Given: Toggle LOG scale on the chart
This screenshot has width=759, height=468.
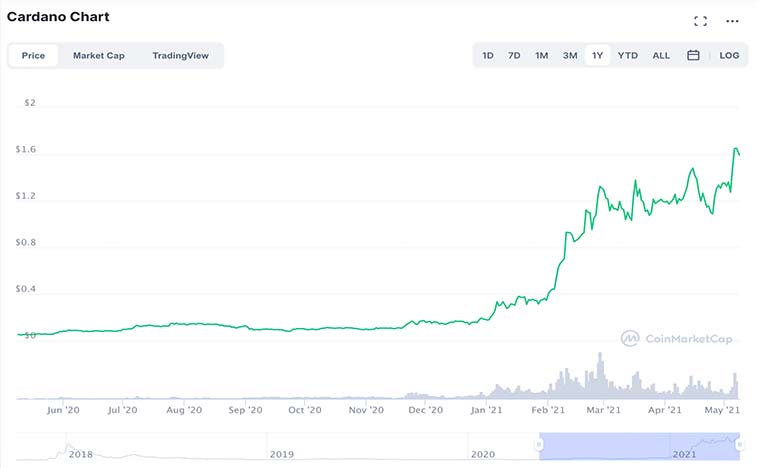Looking at the screenshot, I should click(729, 55).
